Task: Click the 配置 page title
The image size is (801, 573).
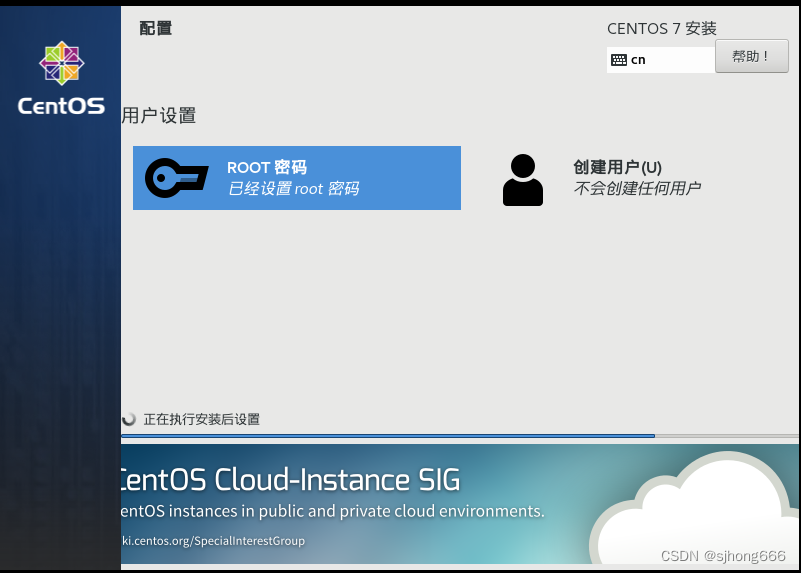Action: (156, 28)
